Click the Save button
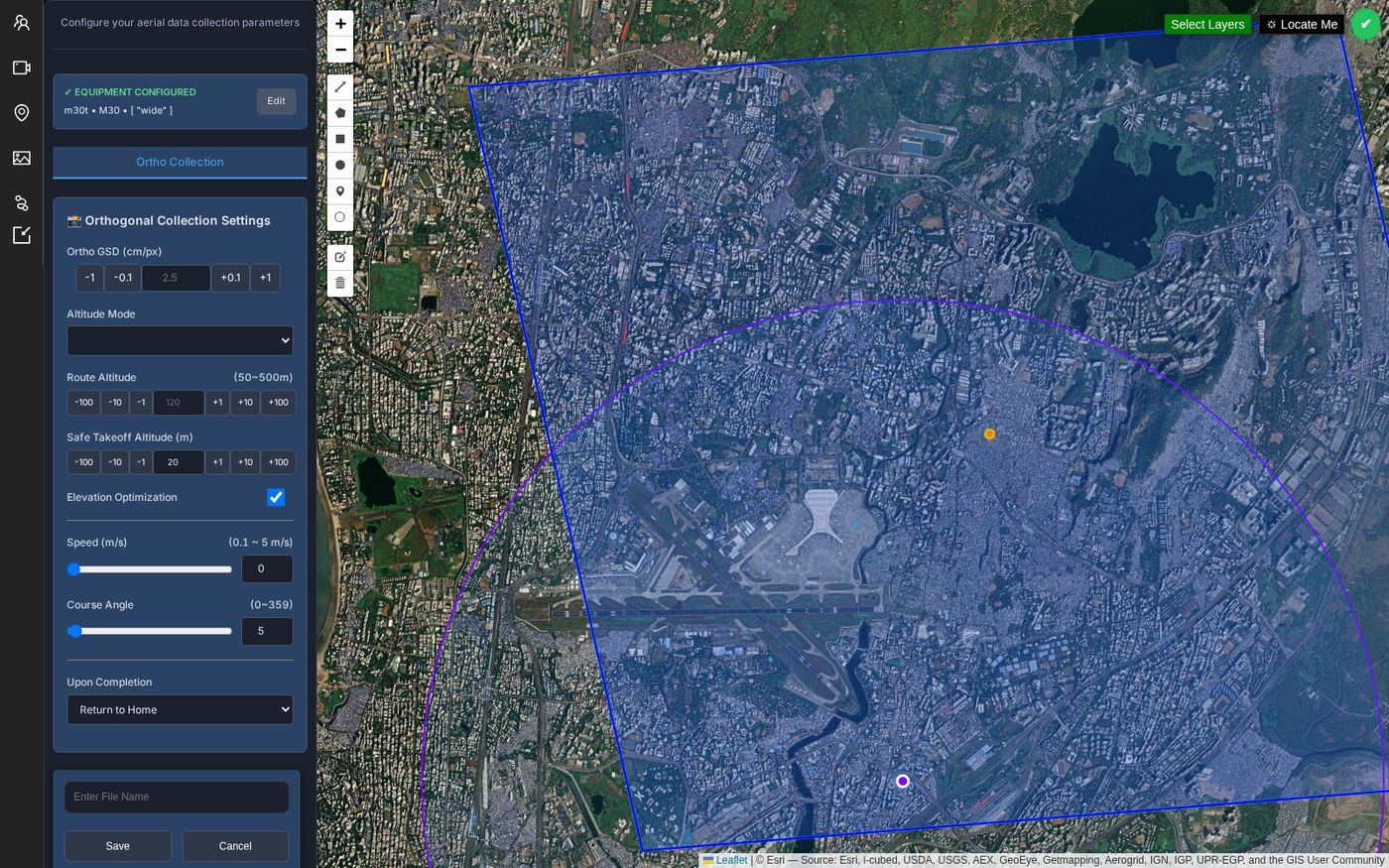1389x868 pixels. point(118,846)
